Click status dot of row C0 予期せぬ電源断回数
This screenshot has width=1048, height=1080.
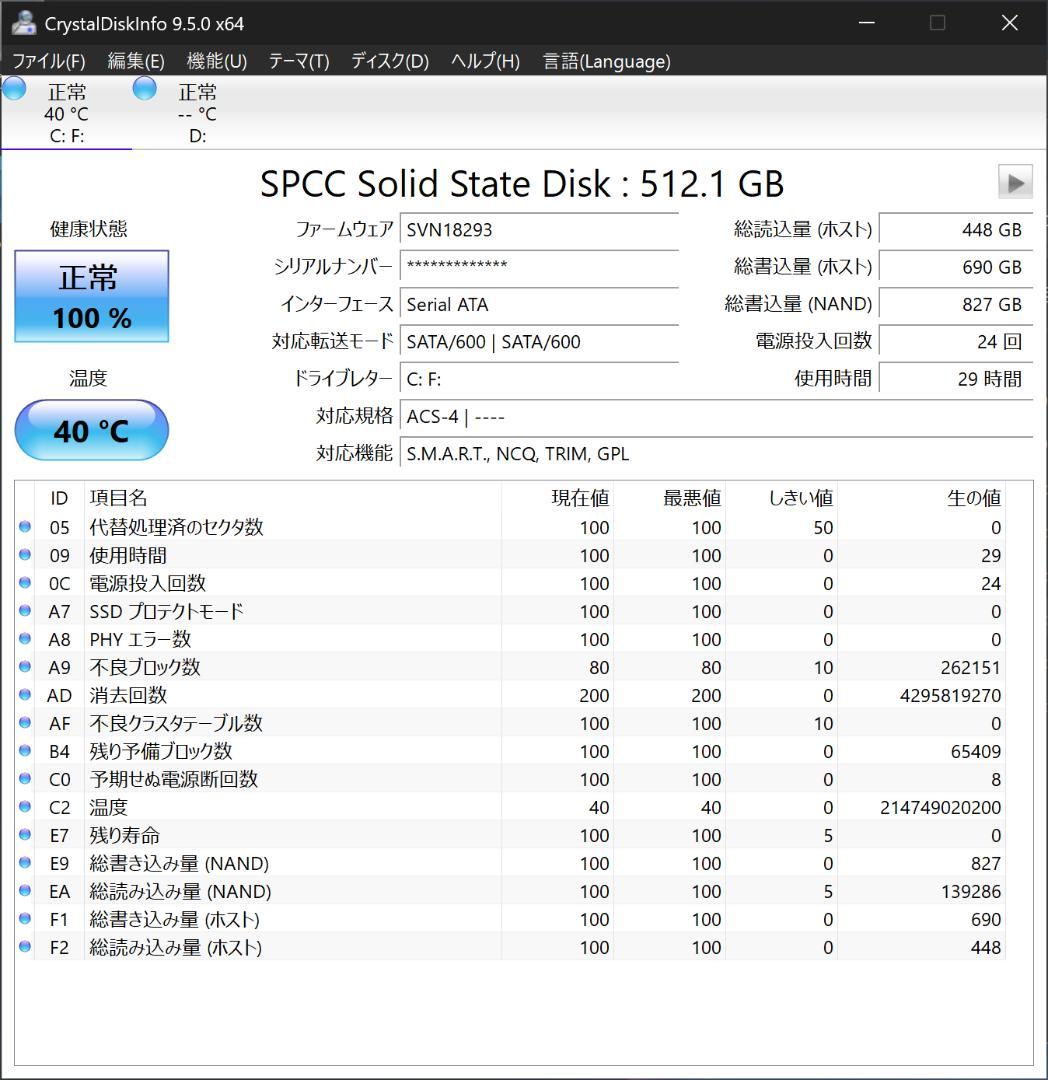25,778
